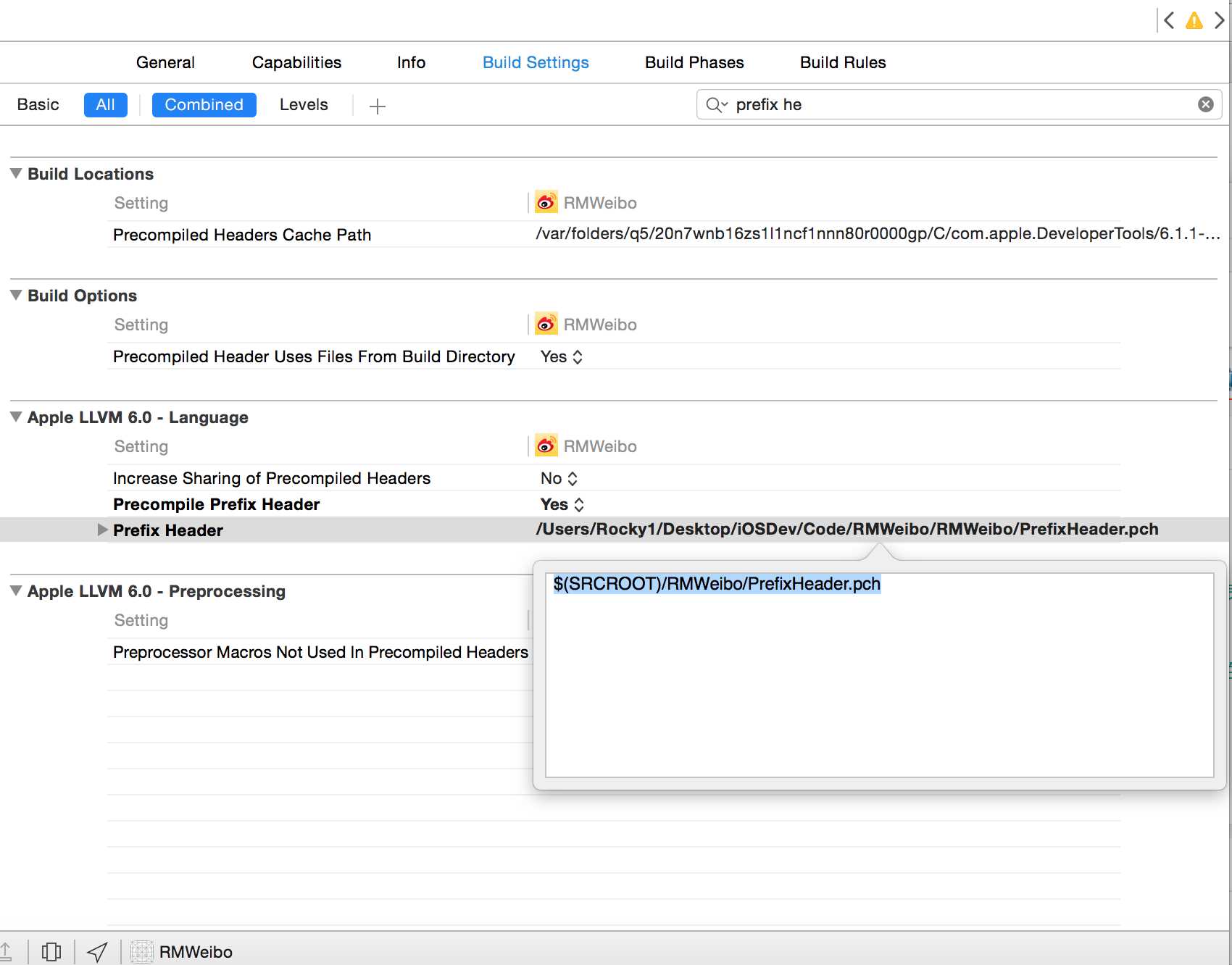
Task: Expand the Prefix Header row
Action: pyautogui.click(x=102, y=530)
